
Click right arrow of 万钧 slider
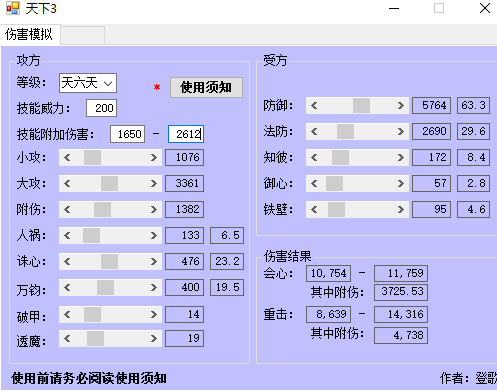(x=154, y=287)
